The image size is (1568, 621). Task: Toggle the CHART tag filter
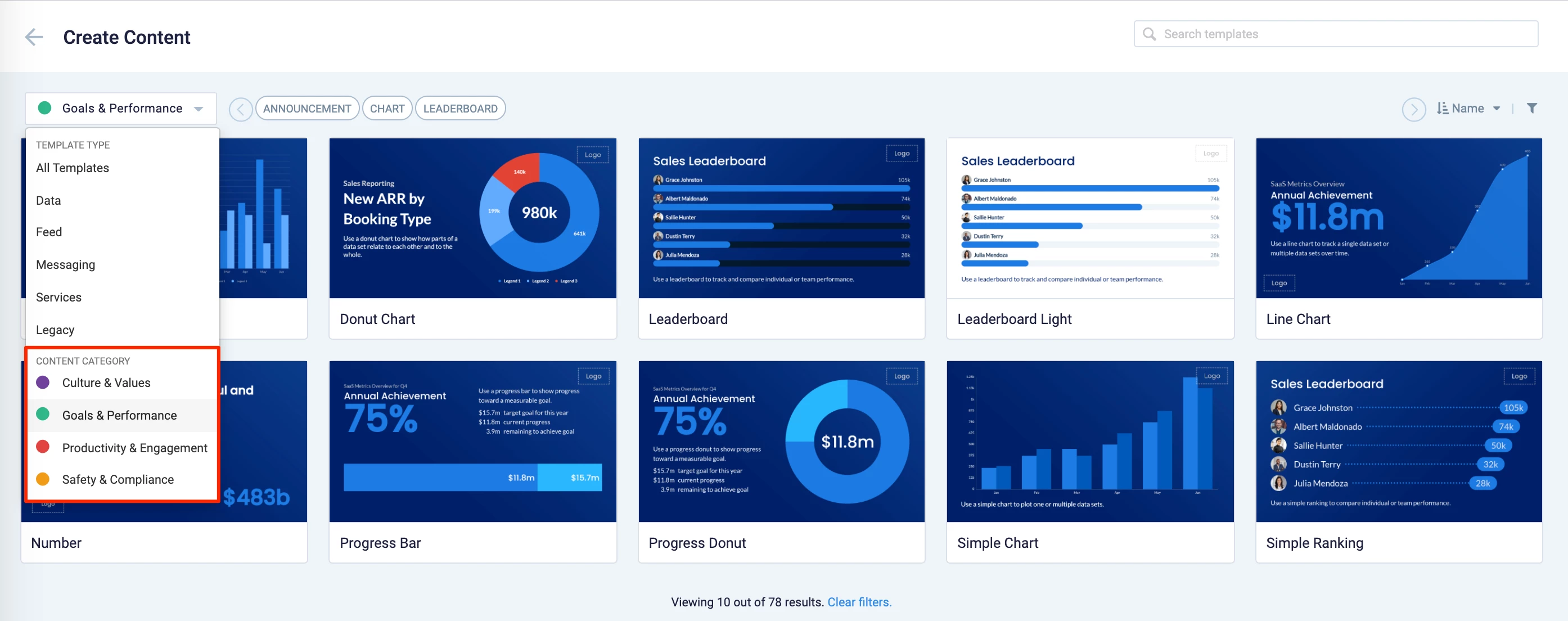(x=386, y=109)
